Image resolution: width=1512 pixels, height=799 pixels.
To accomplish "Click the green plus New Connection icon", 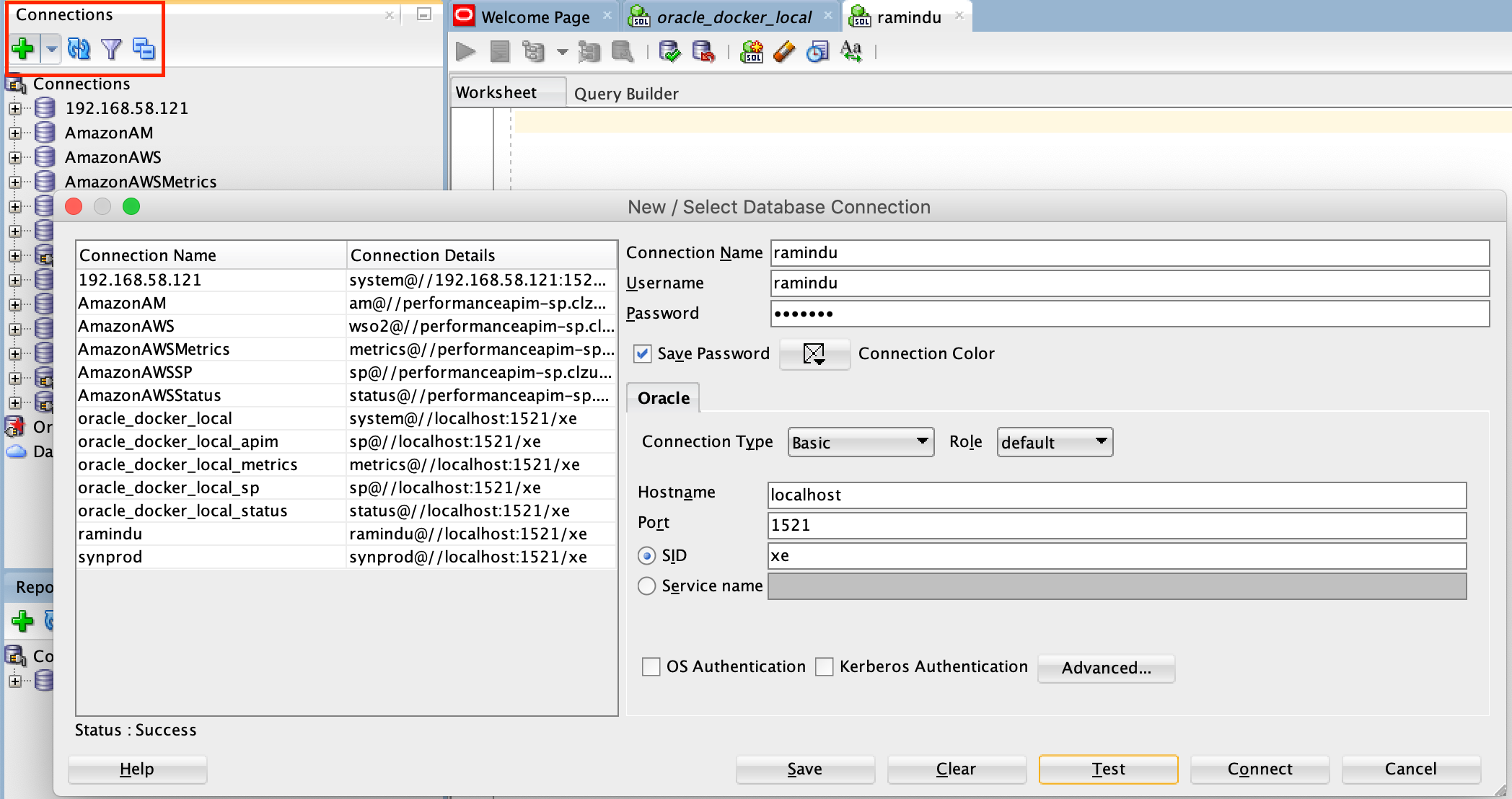I will tap(23, 49).
